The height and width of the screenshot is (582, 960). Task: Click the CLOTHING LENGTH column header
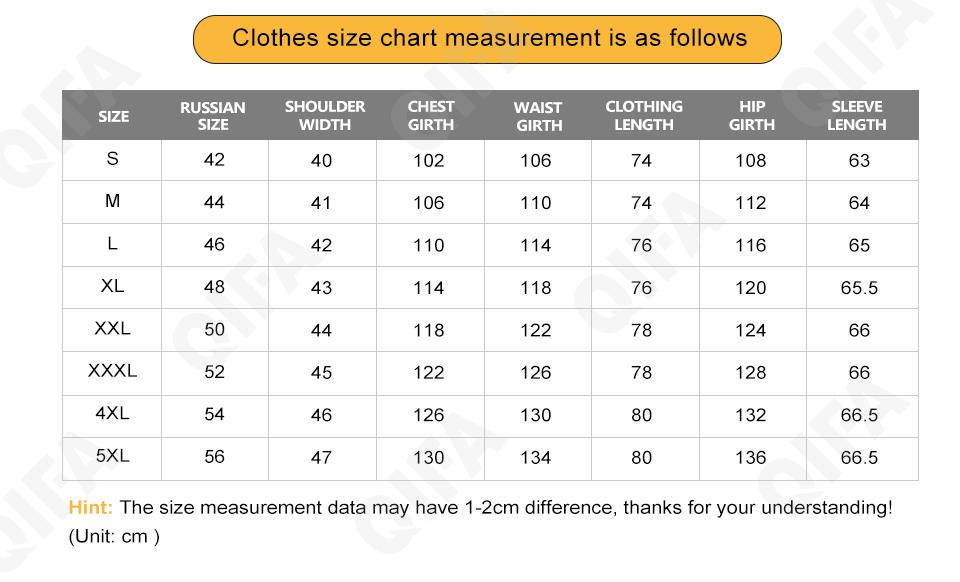tap(644, 116)
